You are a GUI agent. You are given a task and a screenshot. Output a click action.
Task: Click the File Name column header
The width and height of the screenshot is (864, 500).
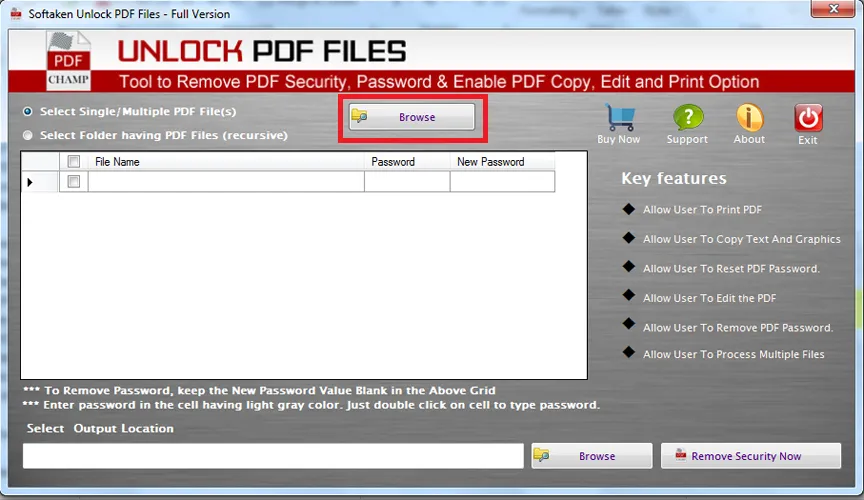tap(226, 162)
